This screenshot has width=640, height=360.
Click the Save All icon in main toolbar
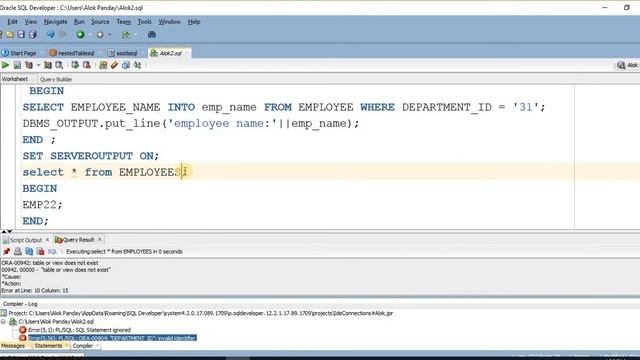33,35
